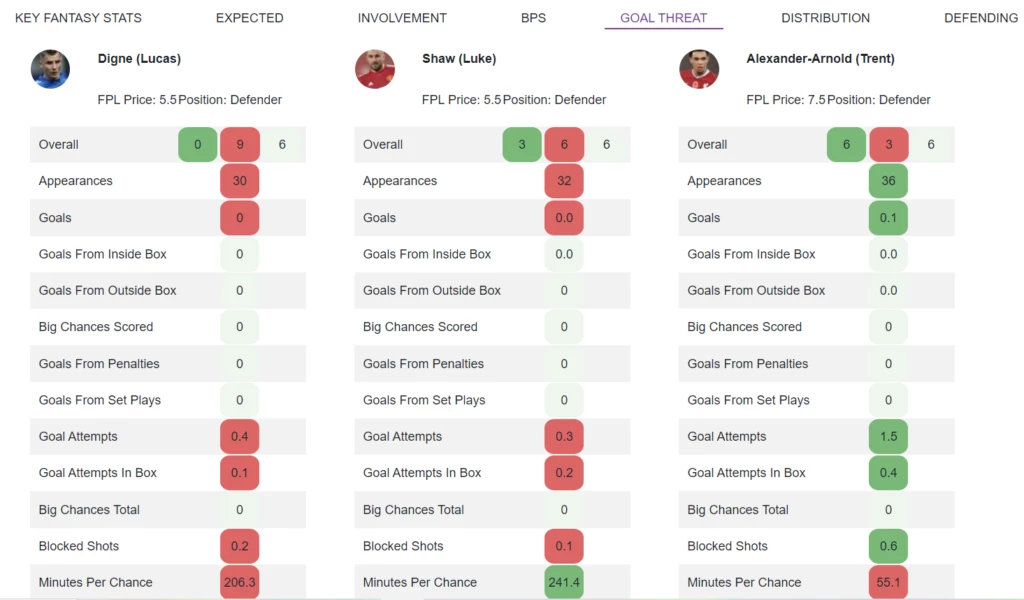Select the Shaw (Luke) name heading

coord(459,59)
